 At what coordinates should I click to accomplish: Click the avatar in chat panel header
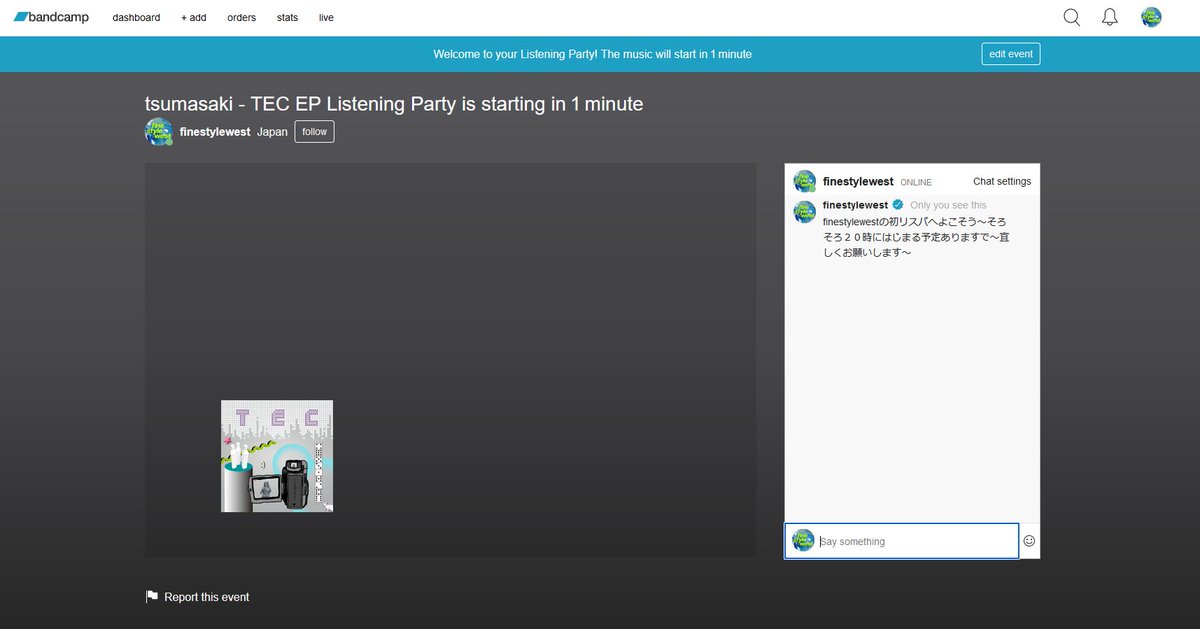[804, 181]
